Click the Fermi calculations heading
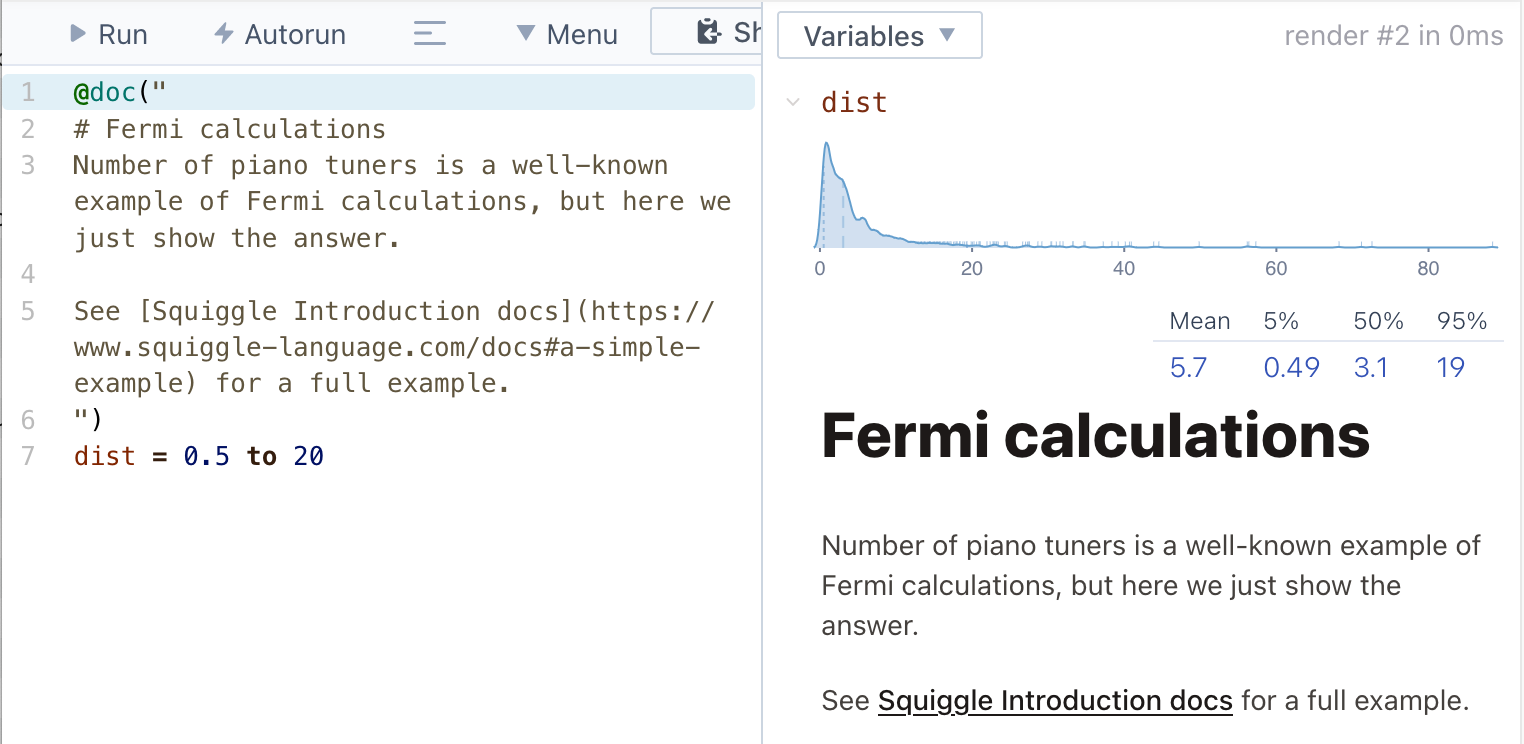Screen dimensions: 1524x744 (x=1095, y=435)
